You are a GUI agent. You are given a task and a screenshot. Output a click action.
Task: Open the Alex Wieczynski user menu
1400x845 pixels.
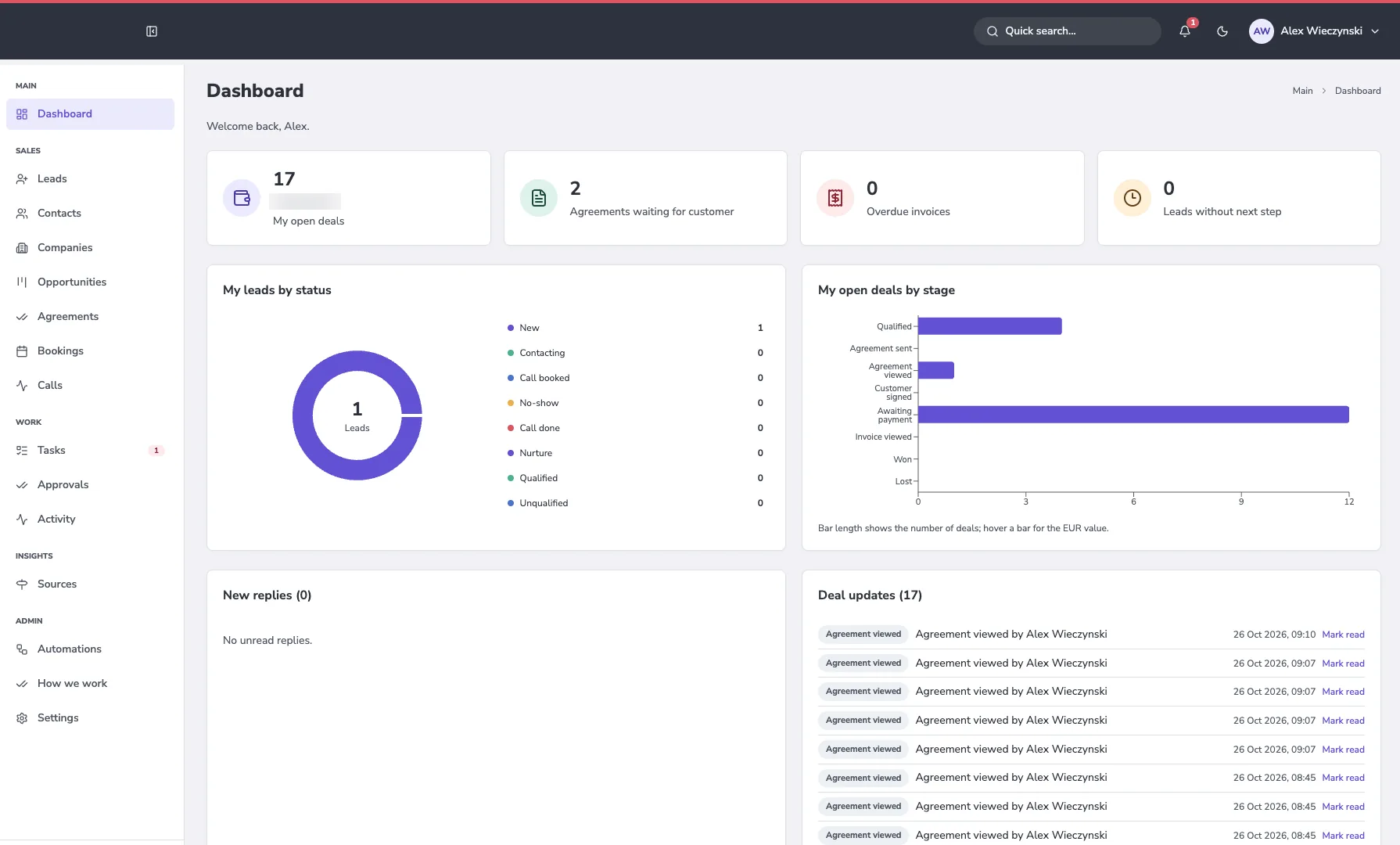(x=1315, y=31)
